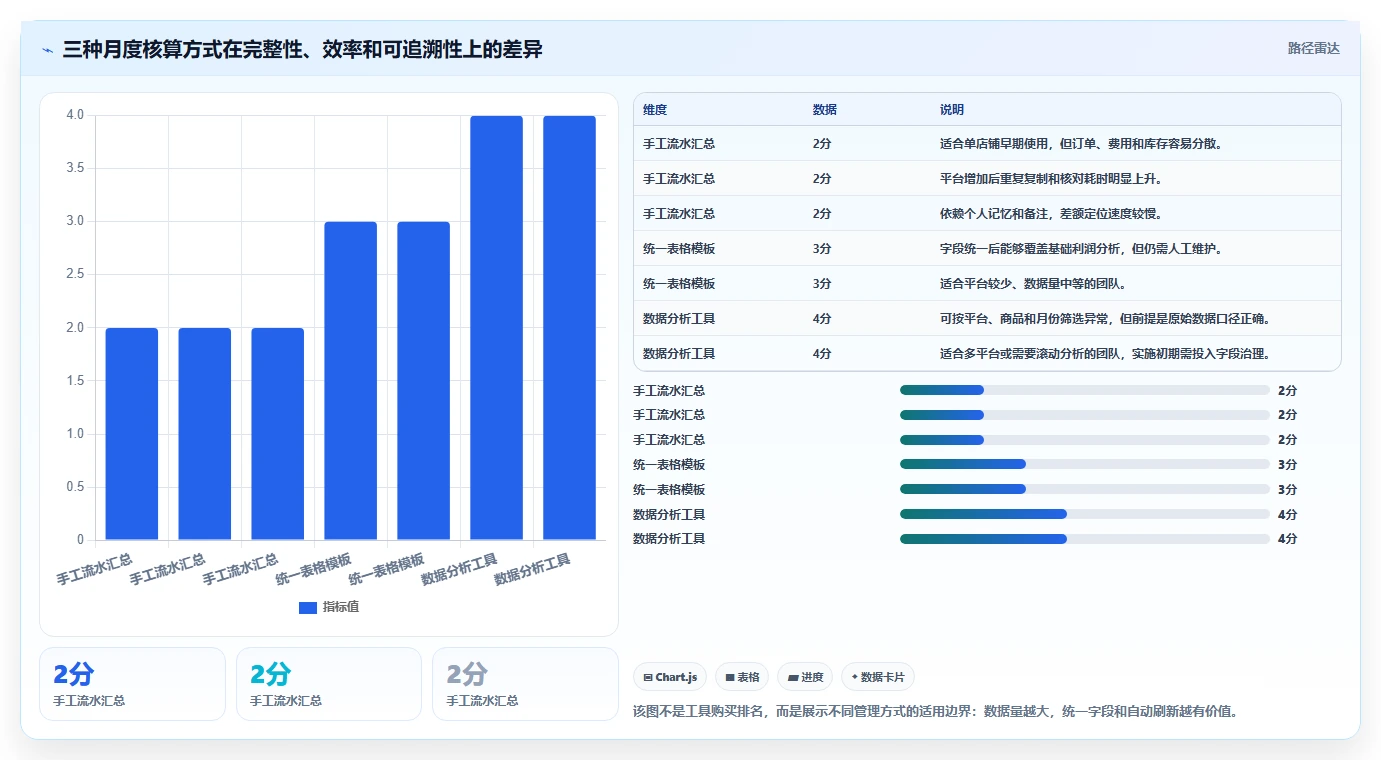The width and height of the screenshot is (1381, 760).
Task: Click the 4.0 y-axis label
Action: pyautogui.click(x=75, y=115)
